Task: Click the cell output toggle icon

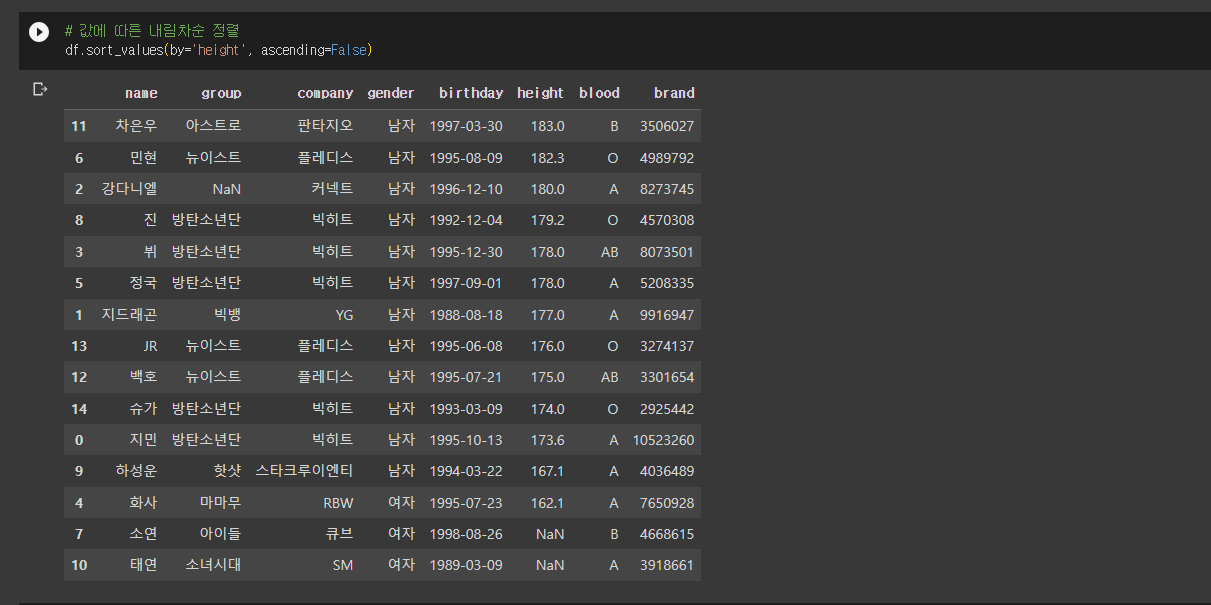Action: pos(40,90)
